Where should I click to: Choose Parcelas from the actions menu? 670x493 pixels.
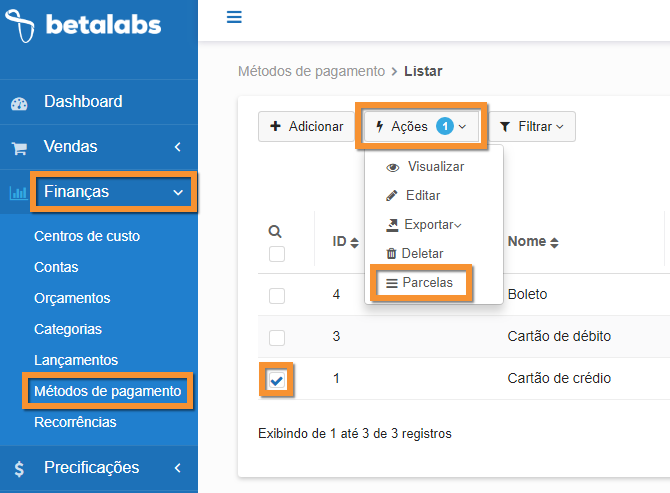pos(421,283)
